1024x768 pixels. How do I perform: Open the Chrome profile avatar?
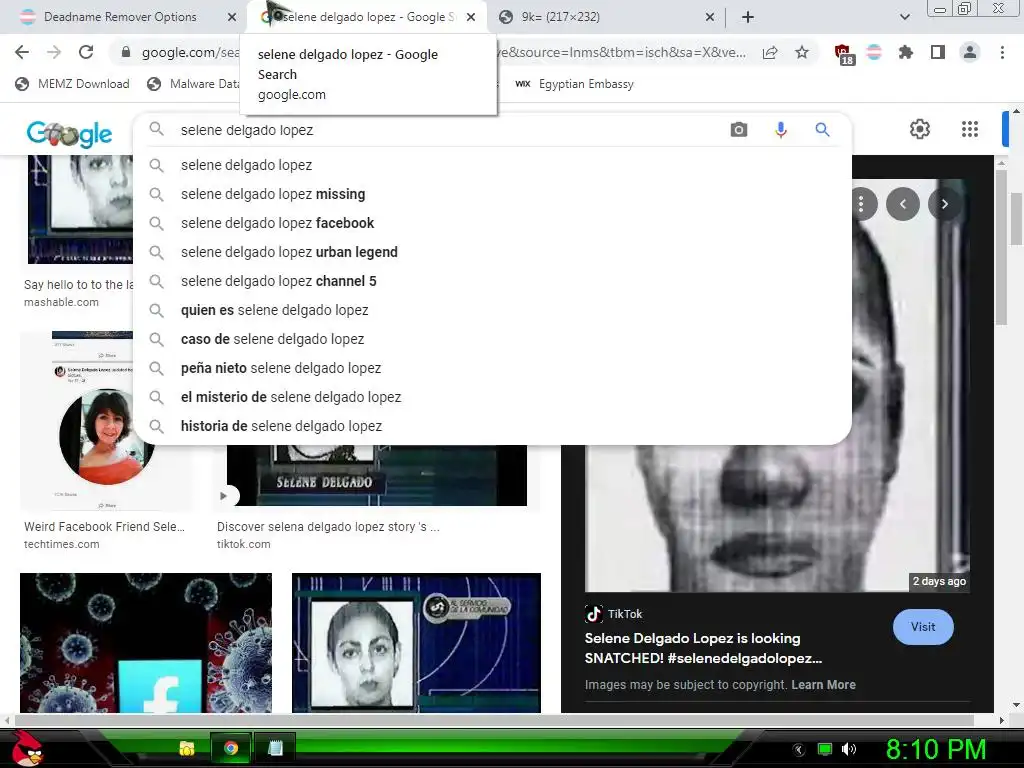click(x=970, y=52)
